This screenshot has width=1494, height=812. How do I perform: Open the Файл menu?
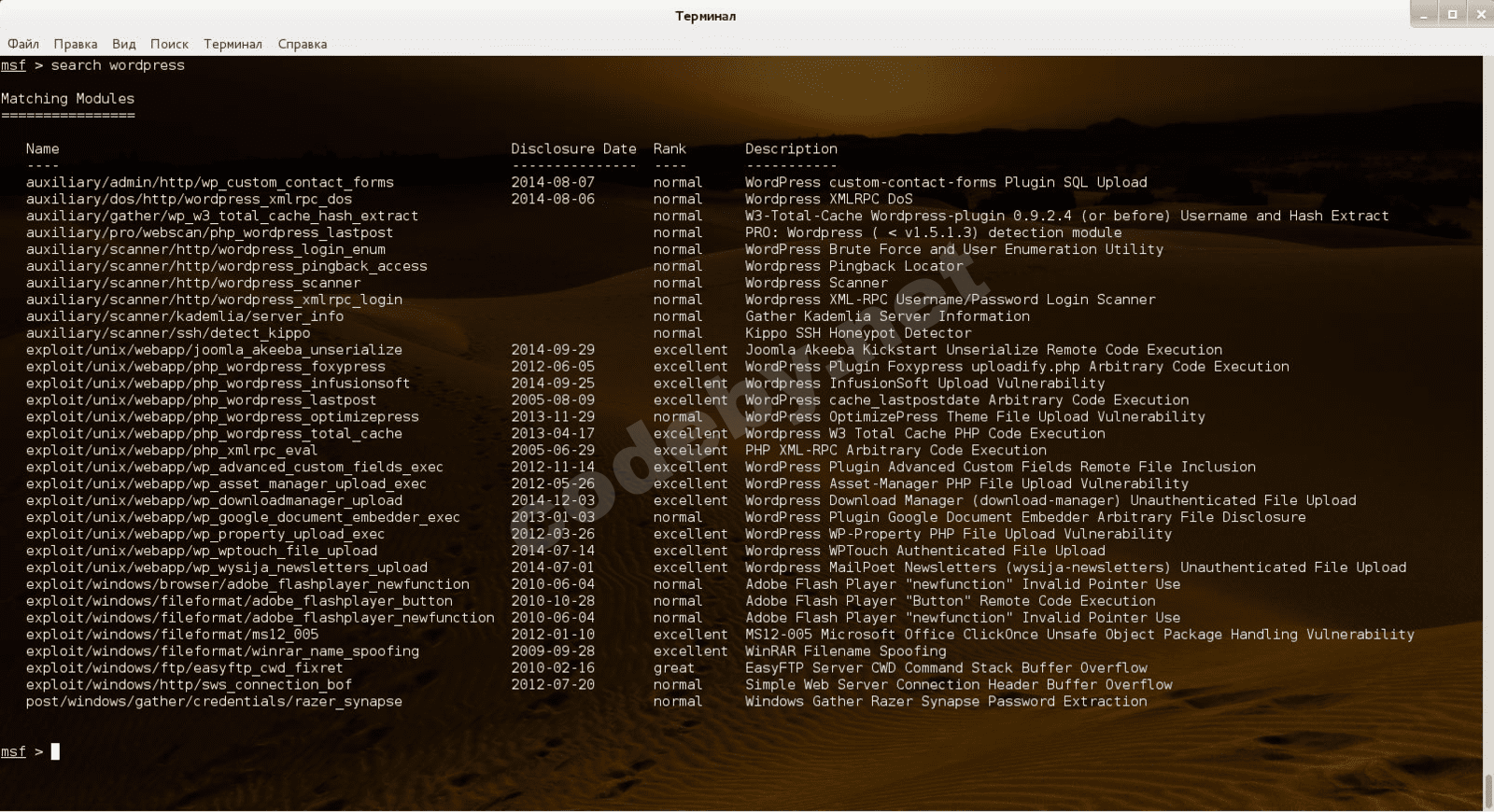coord(23,44)
